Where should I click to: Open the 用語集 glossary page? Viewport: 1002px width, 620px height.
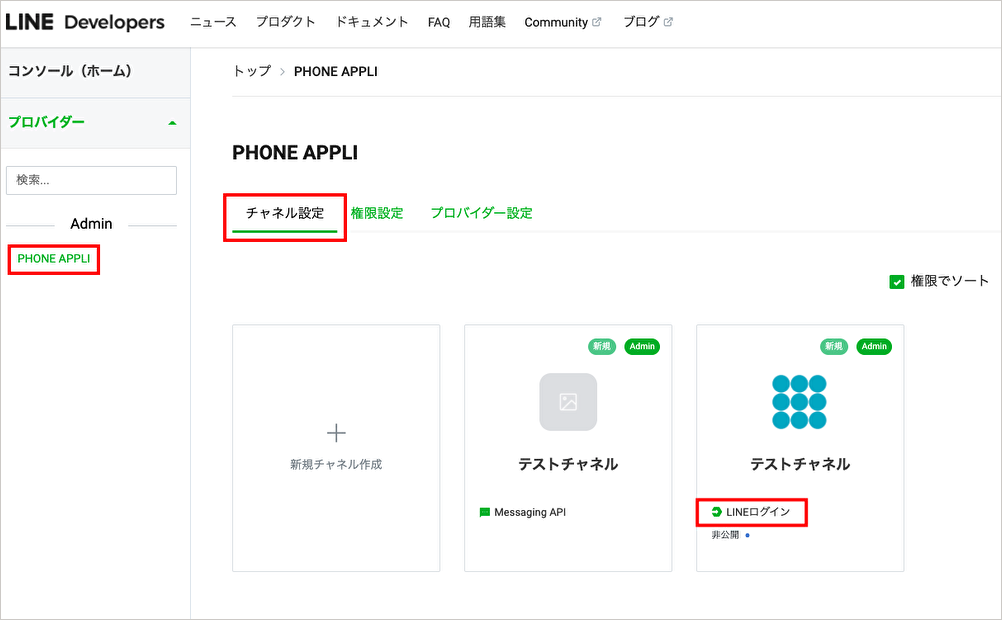click(487, 22)
